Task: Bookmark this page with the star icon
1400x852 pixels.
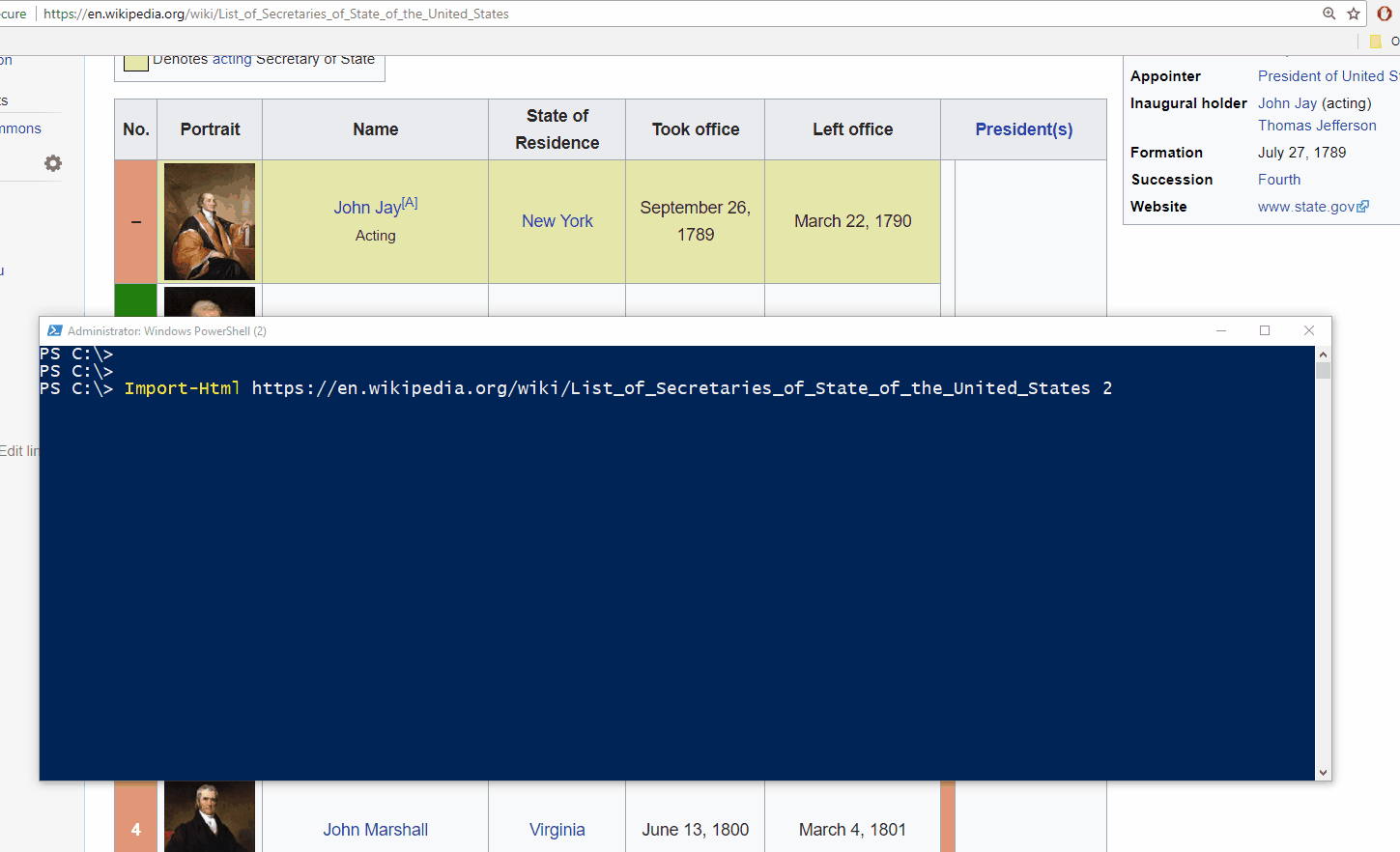Action: coord(1354,14)
